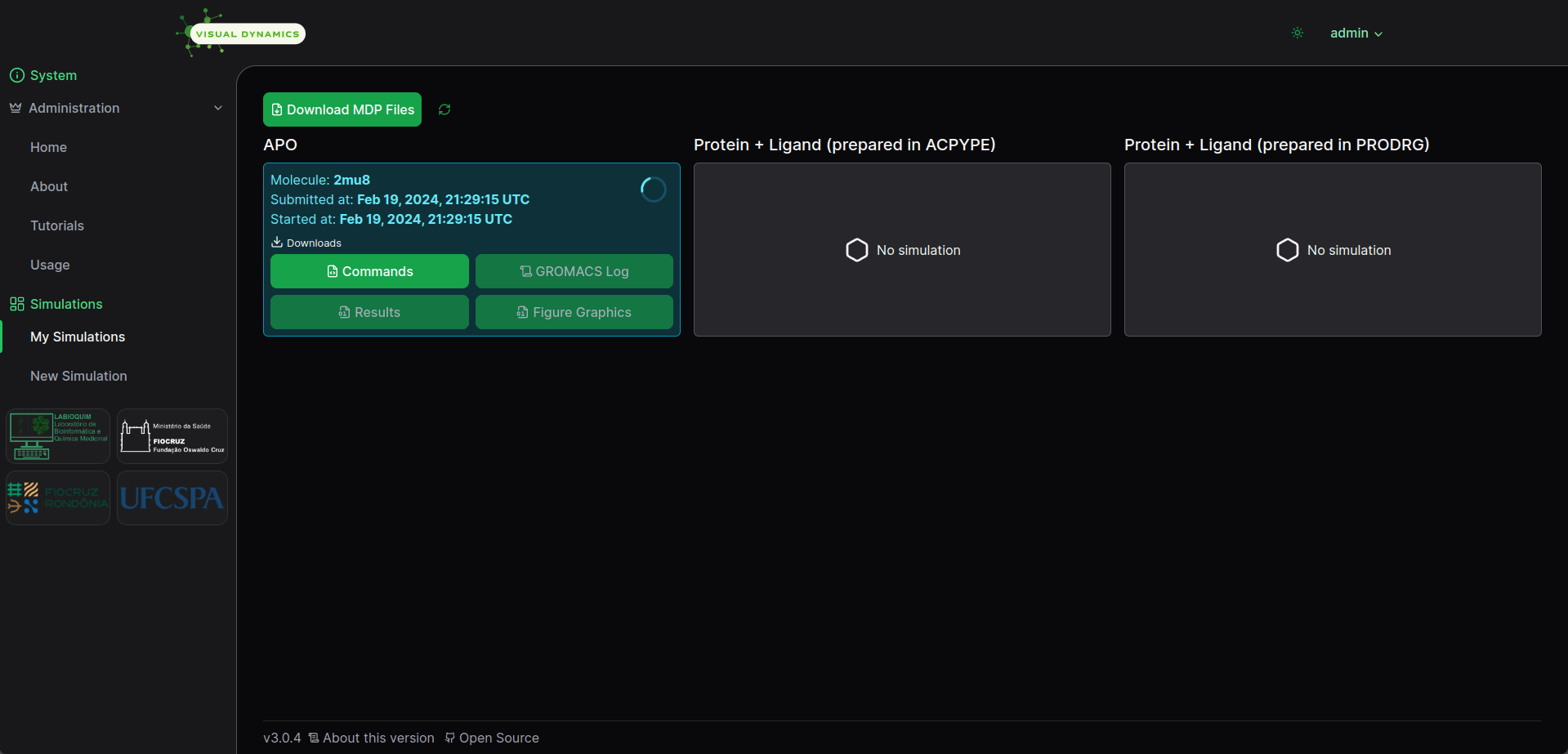The width and height of the screenshot is (1568, 754).
Task: Open Tutorials in the sidebar
Action: (57, 225)
